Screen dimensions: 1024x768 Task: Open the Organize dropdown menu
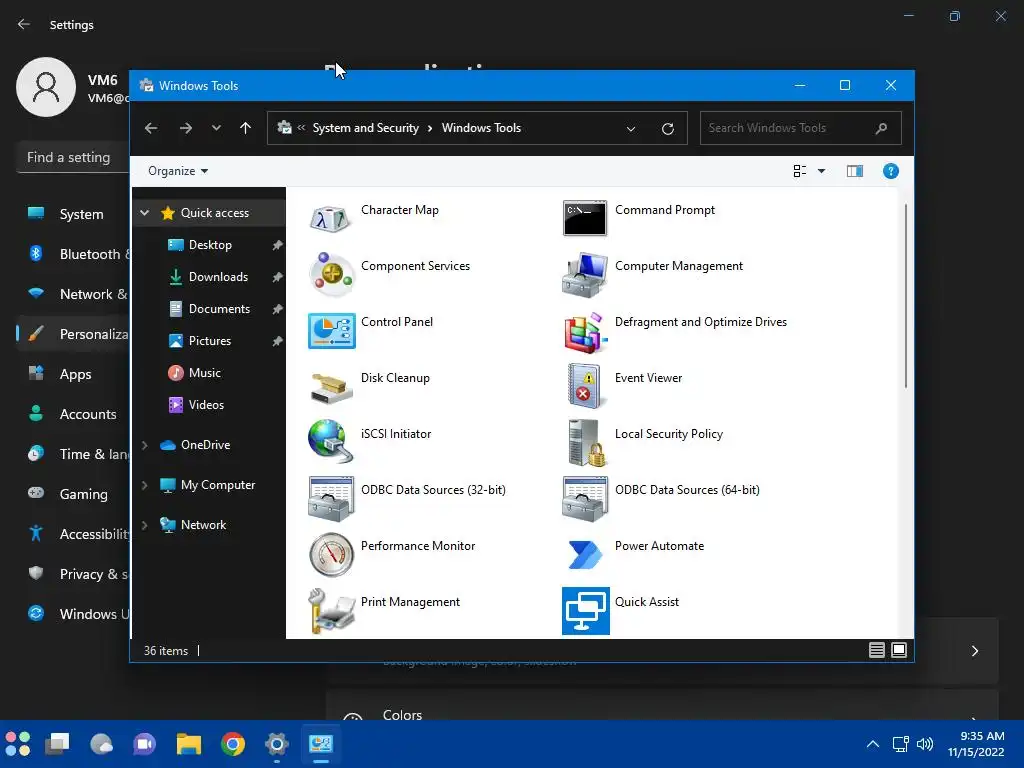[x=178, y=171]
